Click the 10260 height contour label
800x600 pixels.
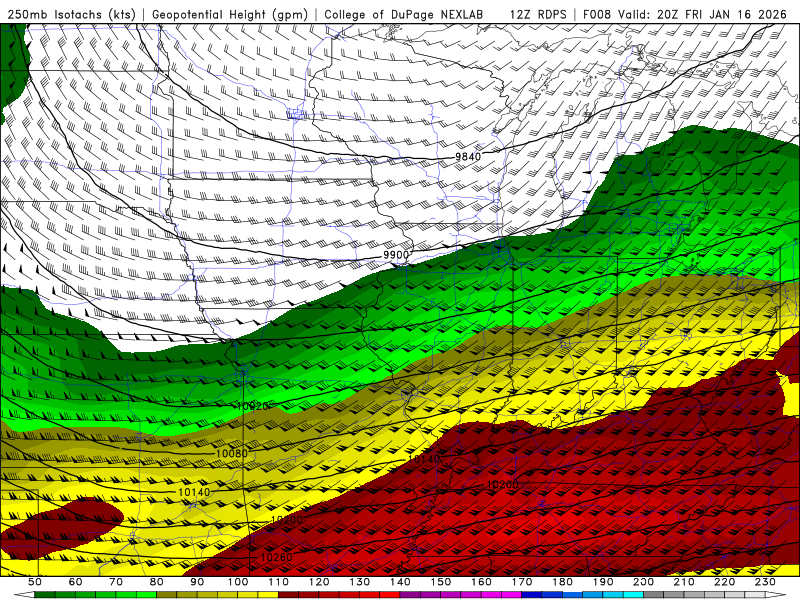pyautogui.click(x=277, y=557)
